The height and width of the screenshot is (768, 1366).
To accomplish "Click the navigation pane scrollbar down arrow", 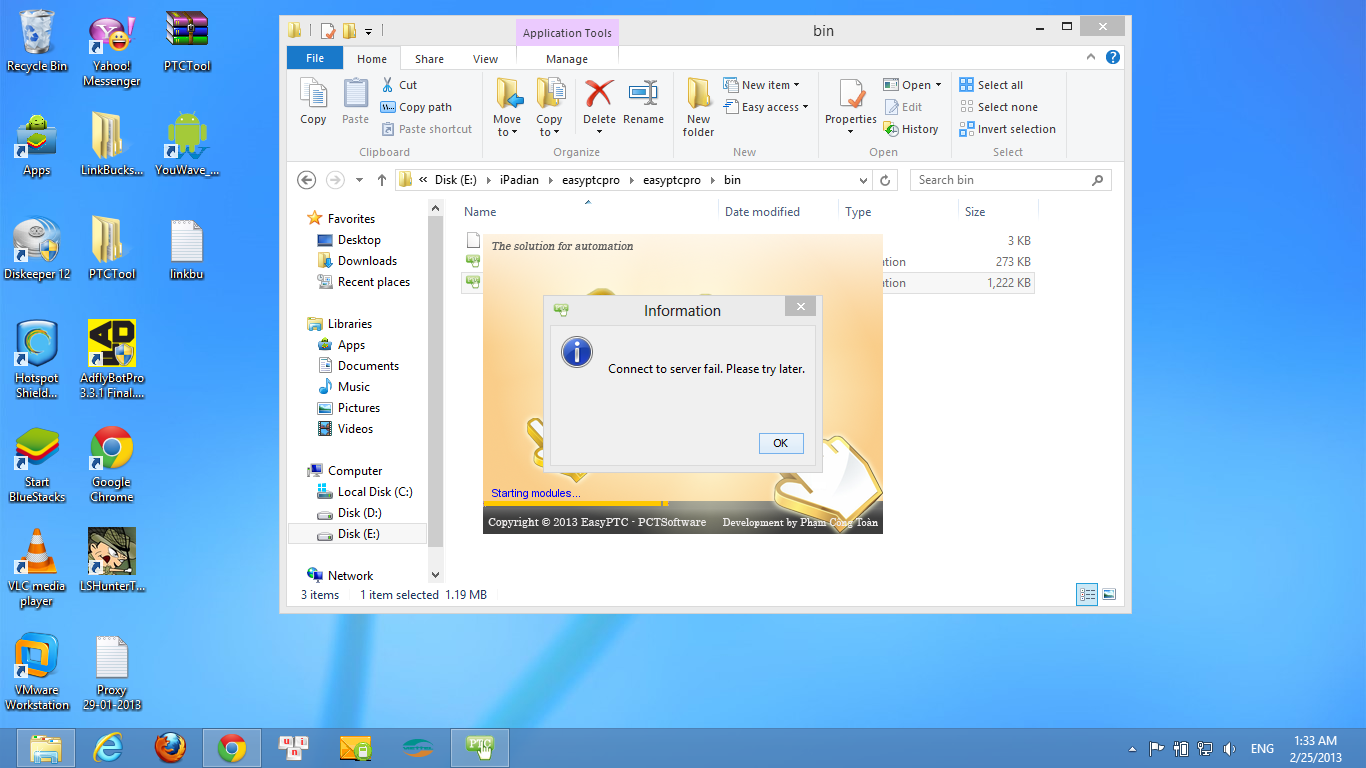I will point(435,575).
